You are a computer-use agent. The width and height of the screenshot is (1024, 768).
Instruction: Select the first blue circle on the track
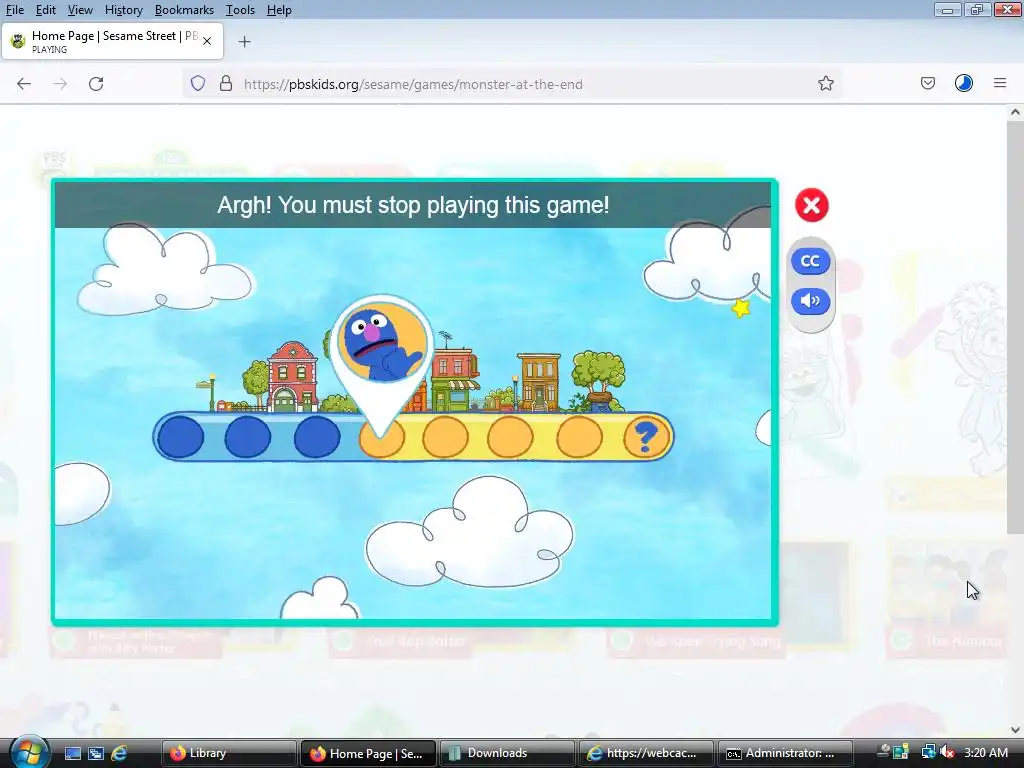(181, 437)
